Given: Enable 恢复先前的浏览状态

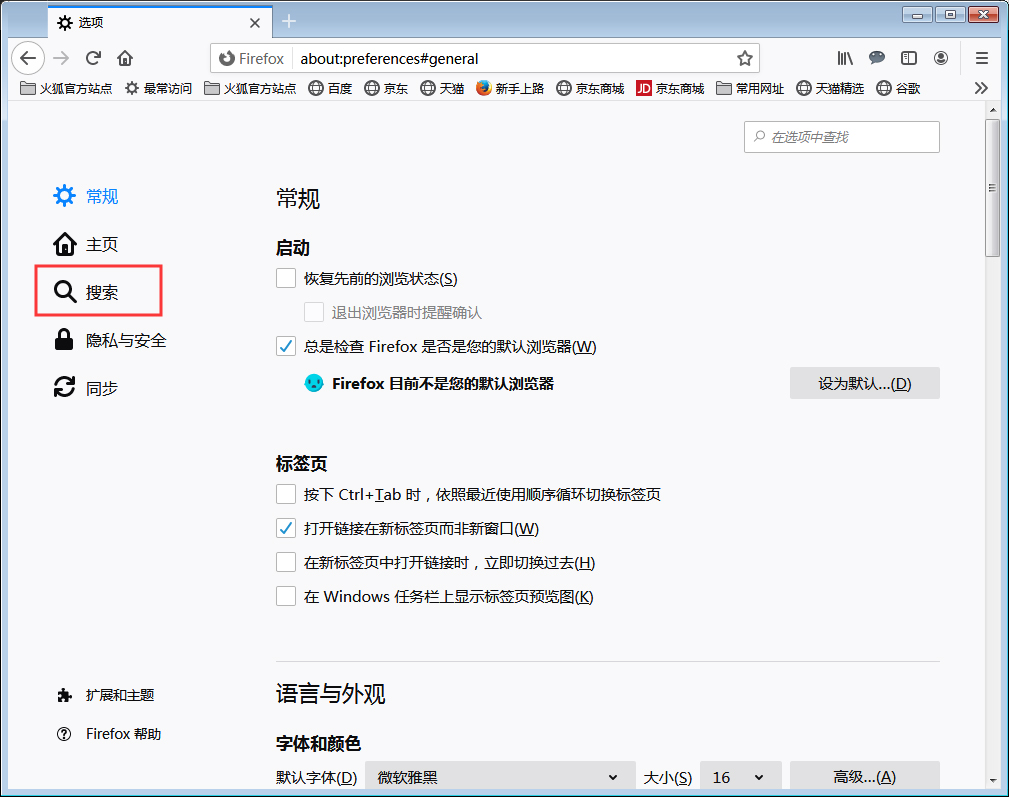Looking at the screenshot, I should (x=285, y=278).
